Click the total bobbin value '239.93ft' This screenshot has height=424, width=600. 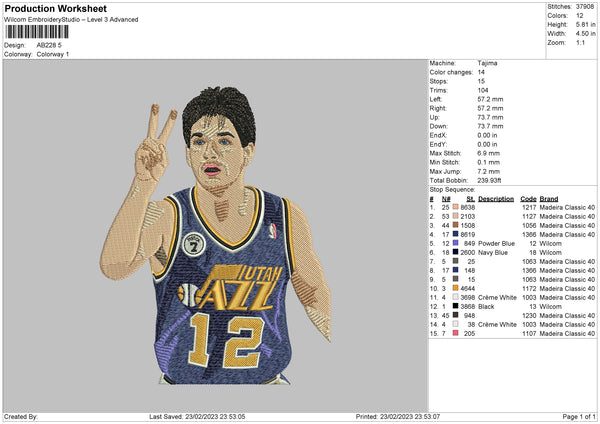pyautogui.click(x=489, y=180)
